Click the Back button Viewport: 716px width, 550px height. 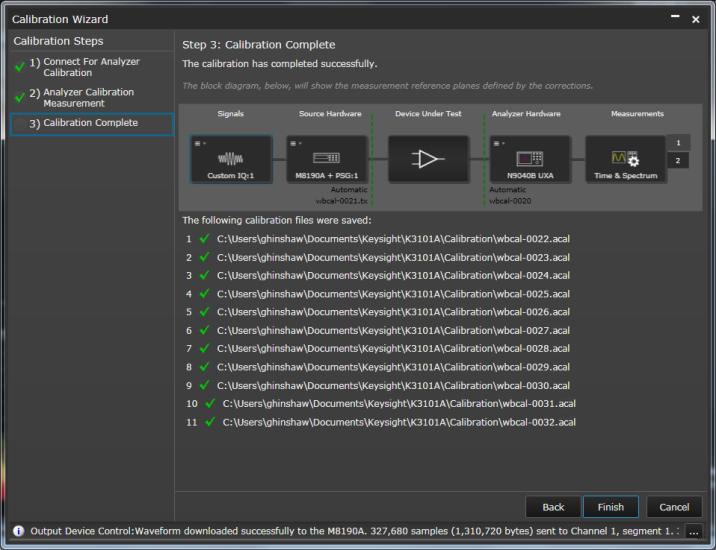(553, 507)
